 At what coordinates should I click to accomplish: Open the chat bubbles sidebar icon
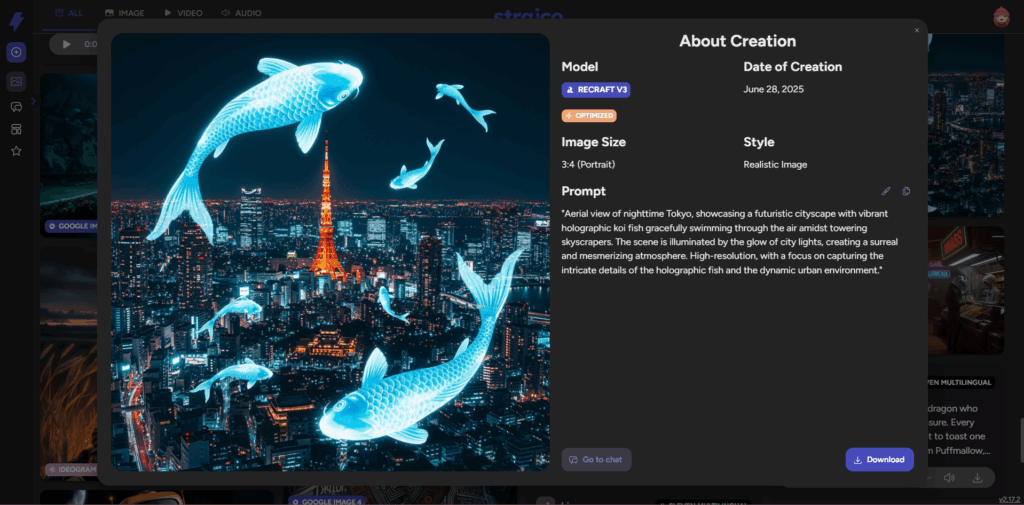pos(16,106)
